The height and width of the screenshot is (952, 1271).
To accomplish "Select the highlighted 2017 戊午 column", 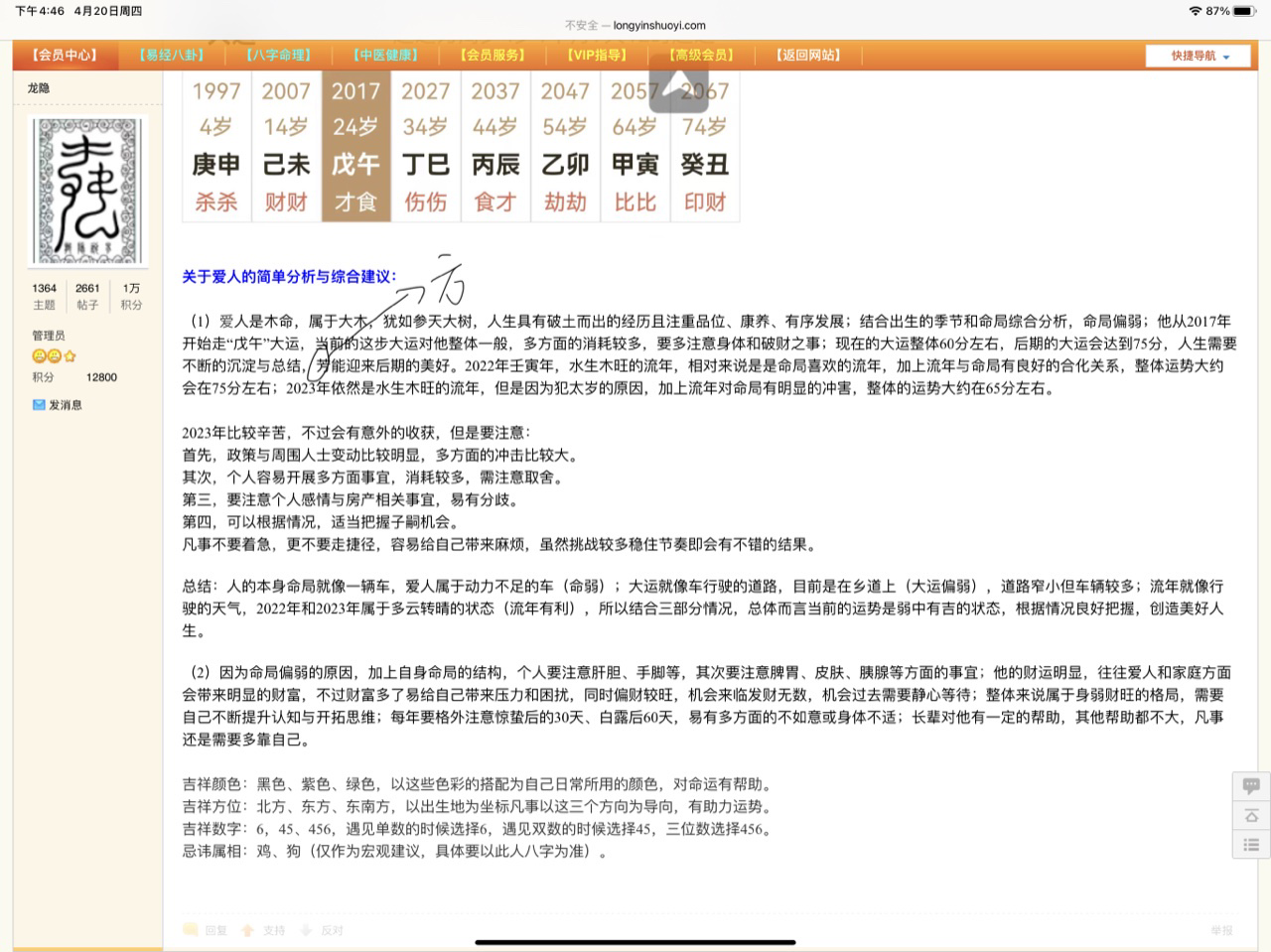I will (355, 146).
